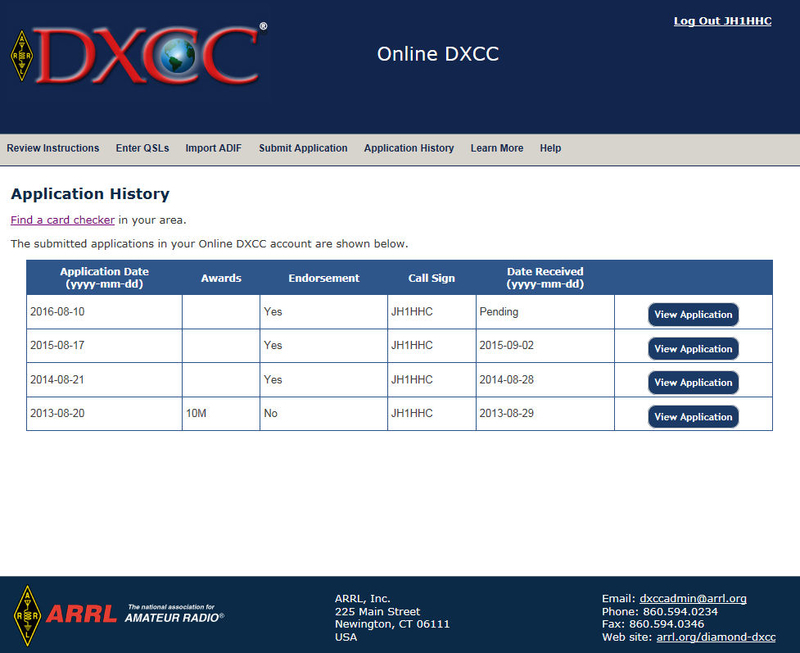Open the Help page

(550, 148)
